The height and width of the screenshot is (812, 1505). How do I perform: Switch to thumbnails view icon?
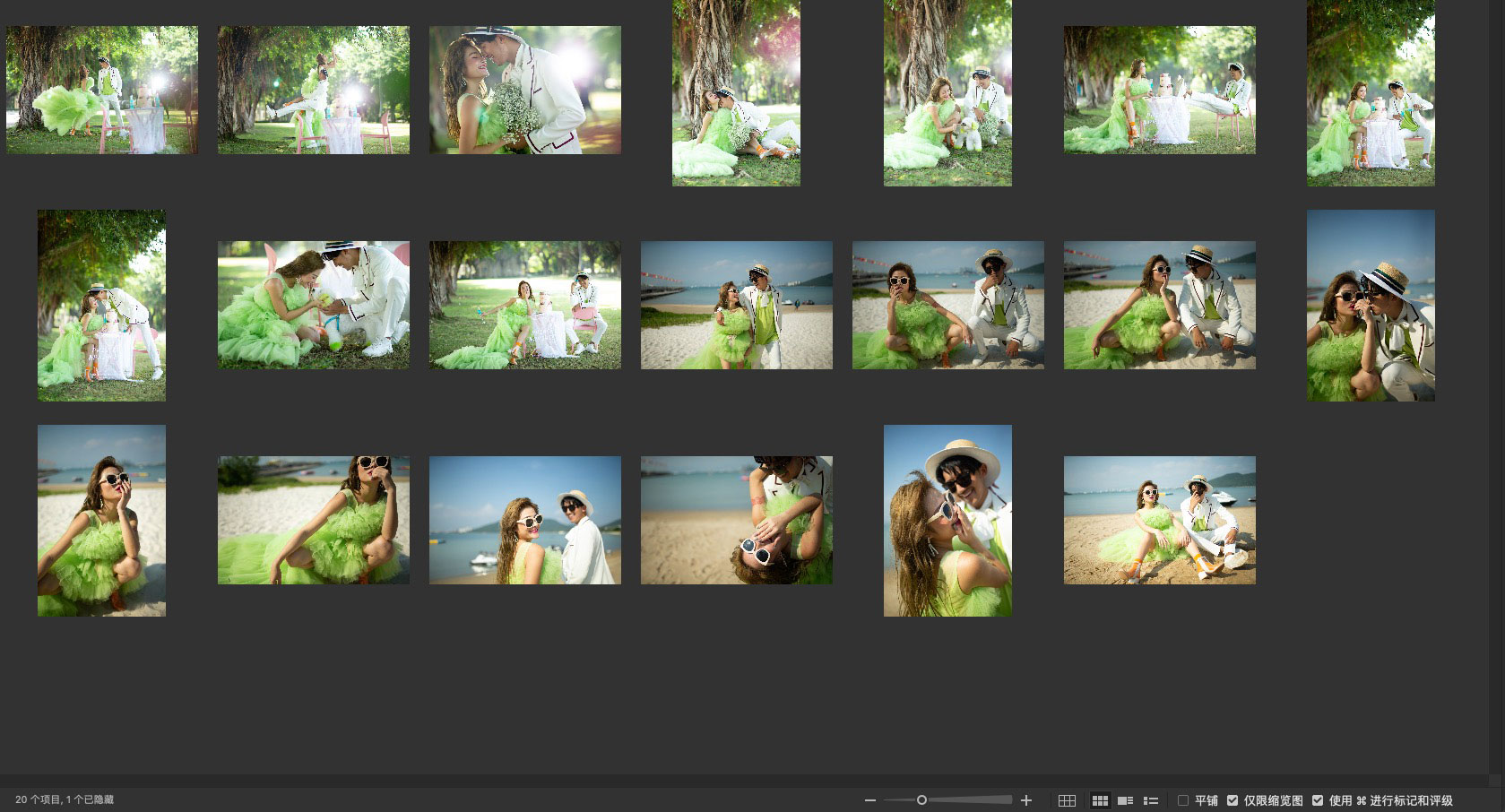point(1100,800)
